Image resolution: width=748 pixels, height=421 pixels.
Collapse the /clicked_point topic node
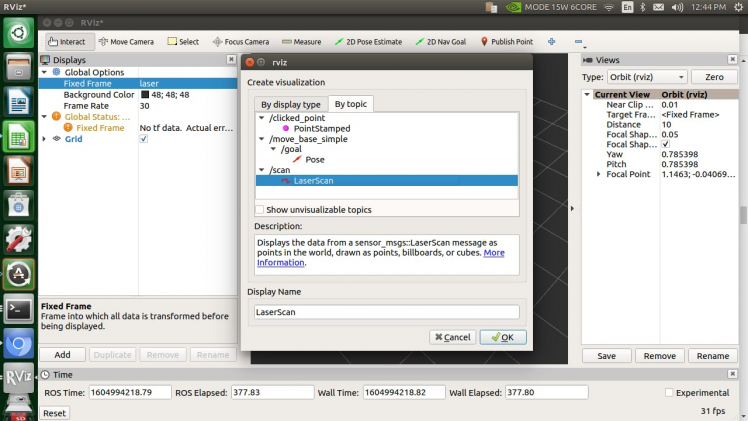coord(261,118)
